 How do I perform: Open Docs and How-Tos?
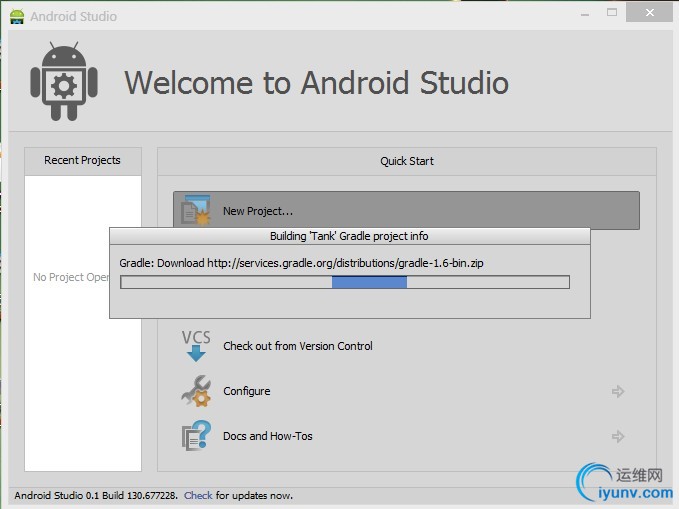coord(268,436)
